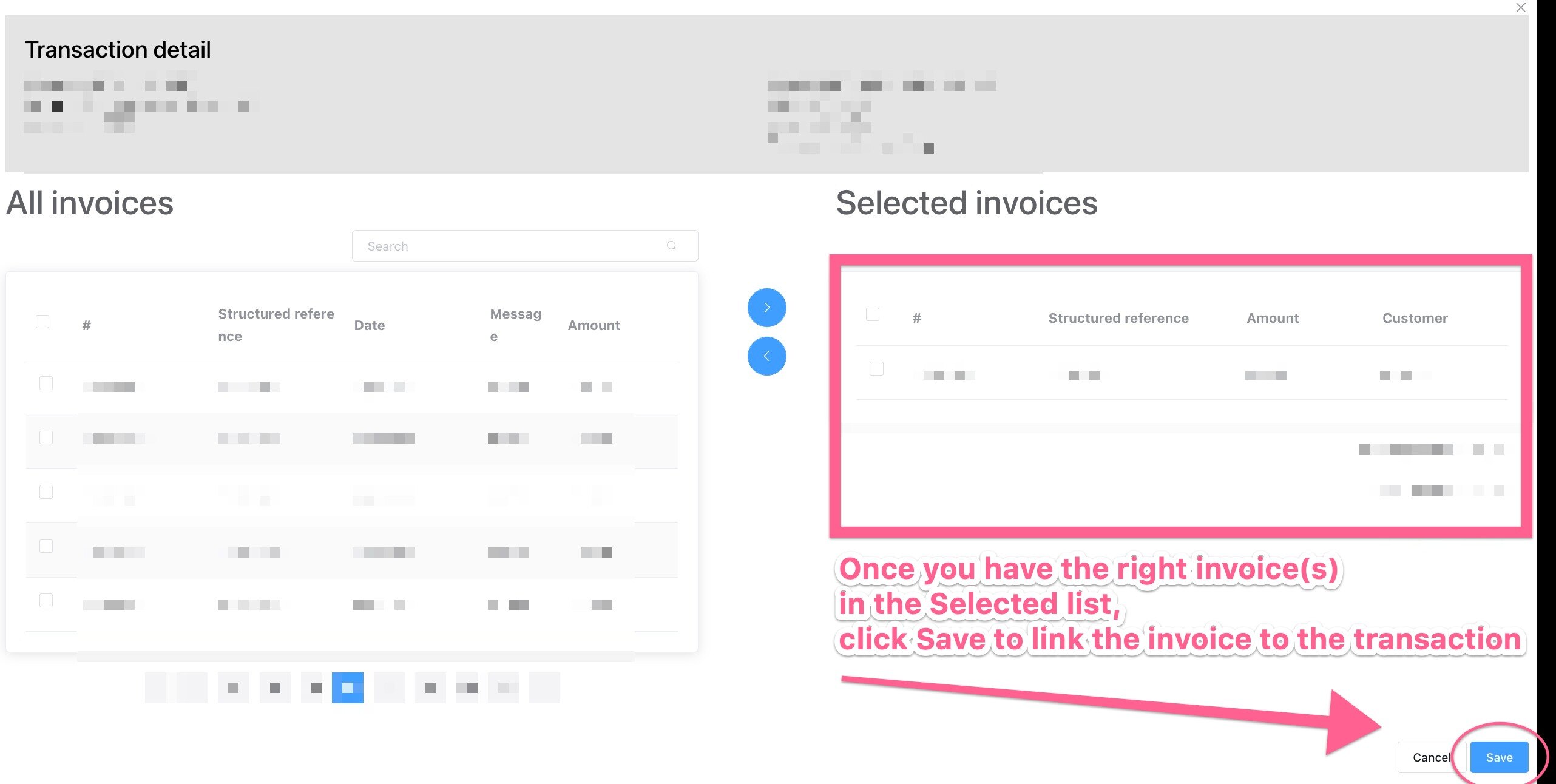
Task: Click Save to link the invoice
Action: tap(1498, 757)
